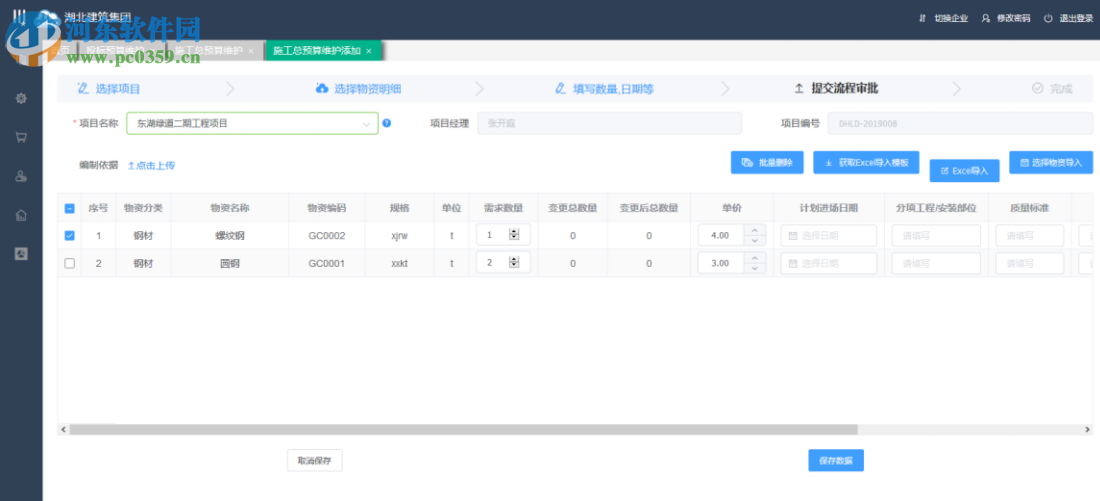The width and height of the screenshot is (1100, 501).
Task: Click the 物资名称 cell 螺纹钢
Action: pyautogui.click(x=230, y=236)
